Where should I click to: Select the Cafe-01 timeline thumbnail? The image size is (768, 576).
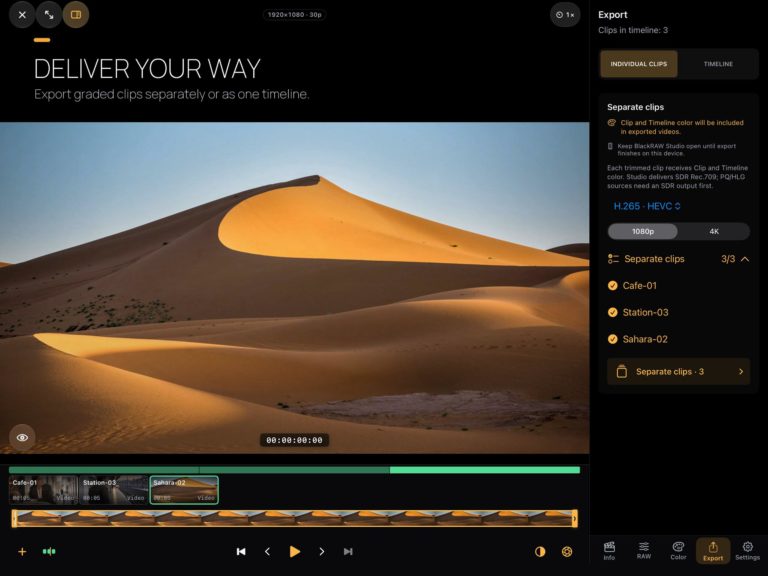coord(44,490)
